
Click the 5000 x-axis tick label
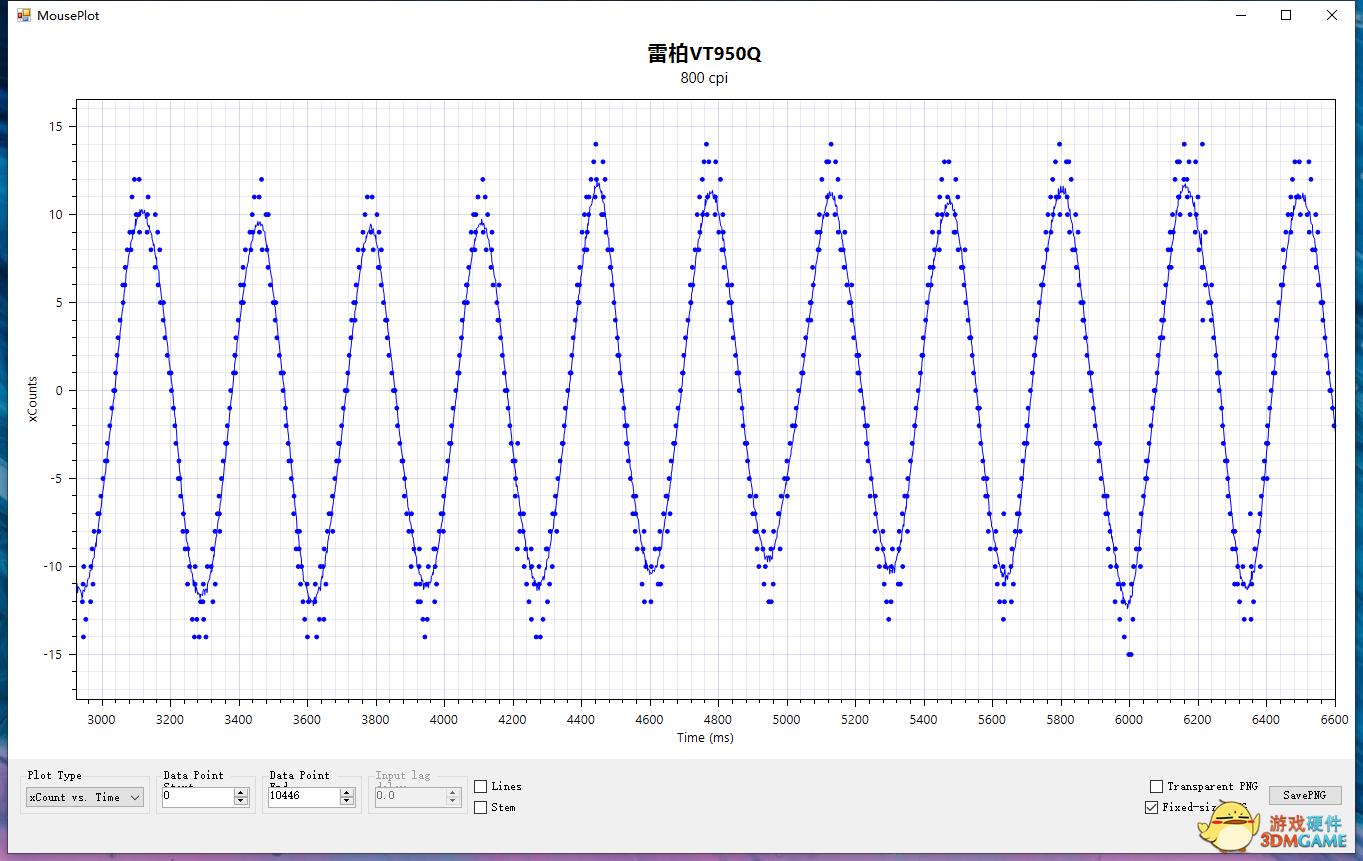[786, 719]
